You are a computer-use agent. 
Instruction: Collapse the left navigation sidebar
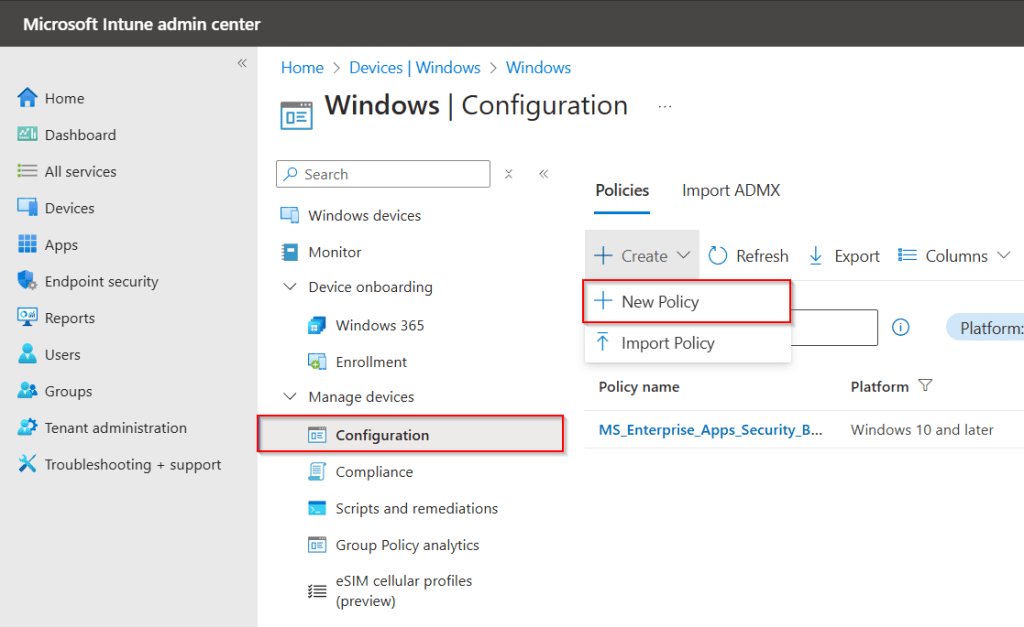point(241,63)
